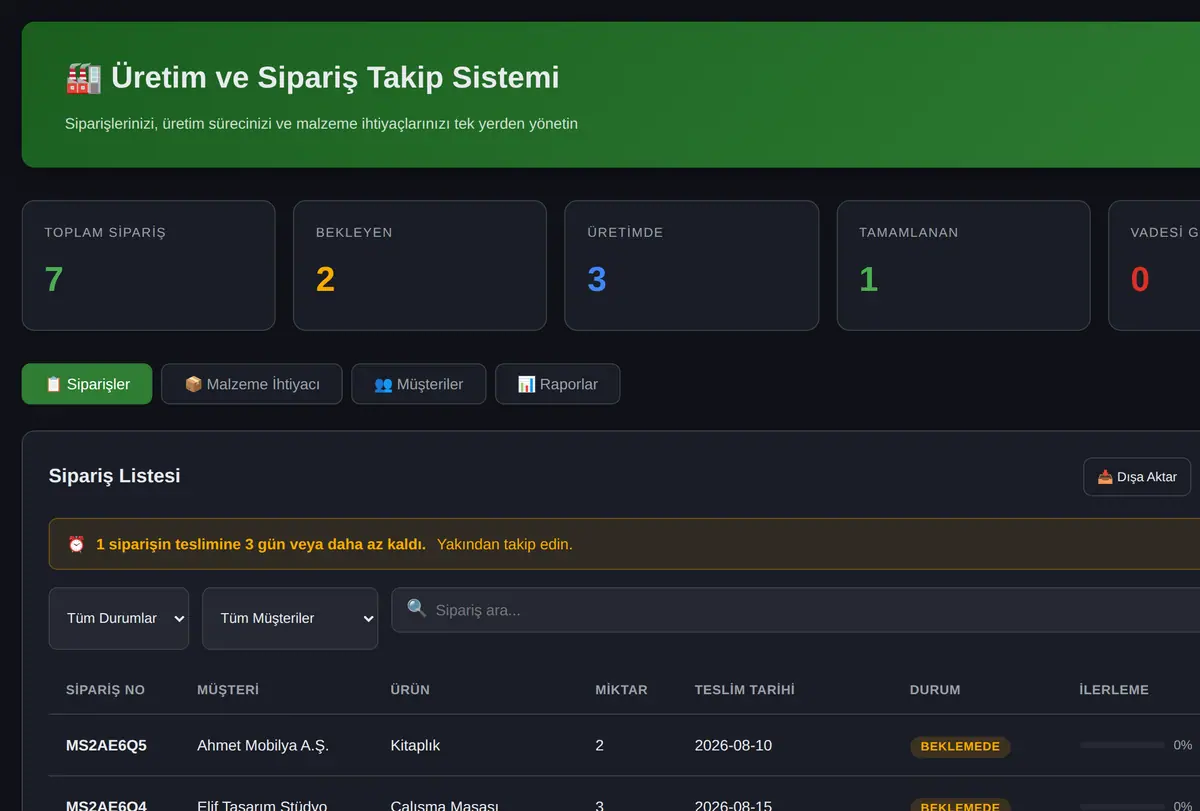Open the Siparişler tab
The image size is (1200, 811).
point(87,384)
